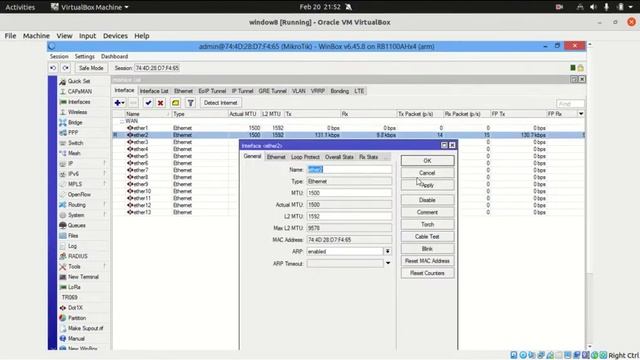Toggle Safe Mode

(91, 68)
